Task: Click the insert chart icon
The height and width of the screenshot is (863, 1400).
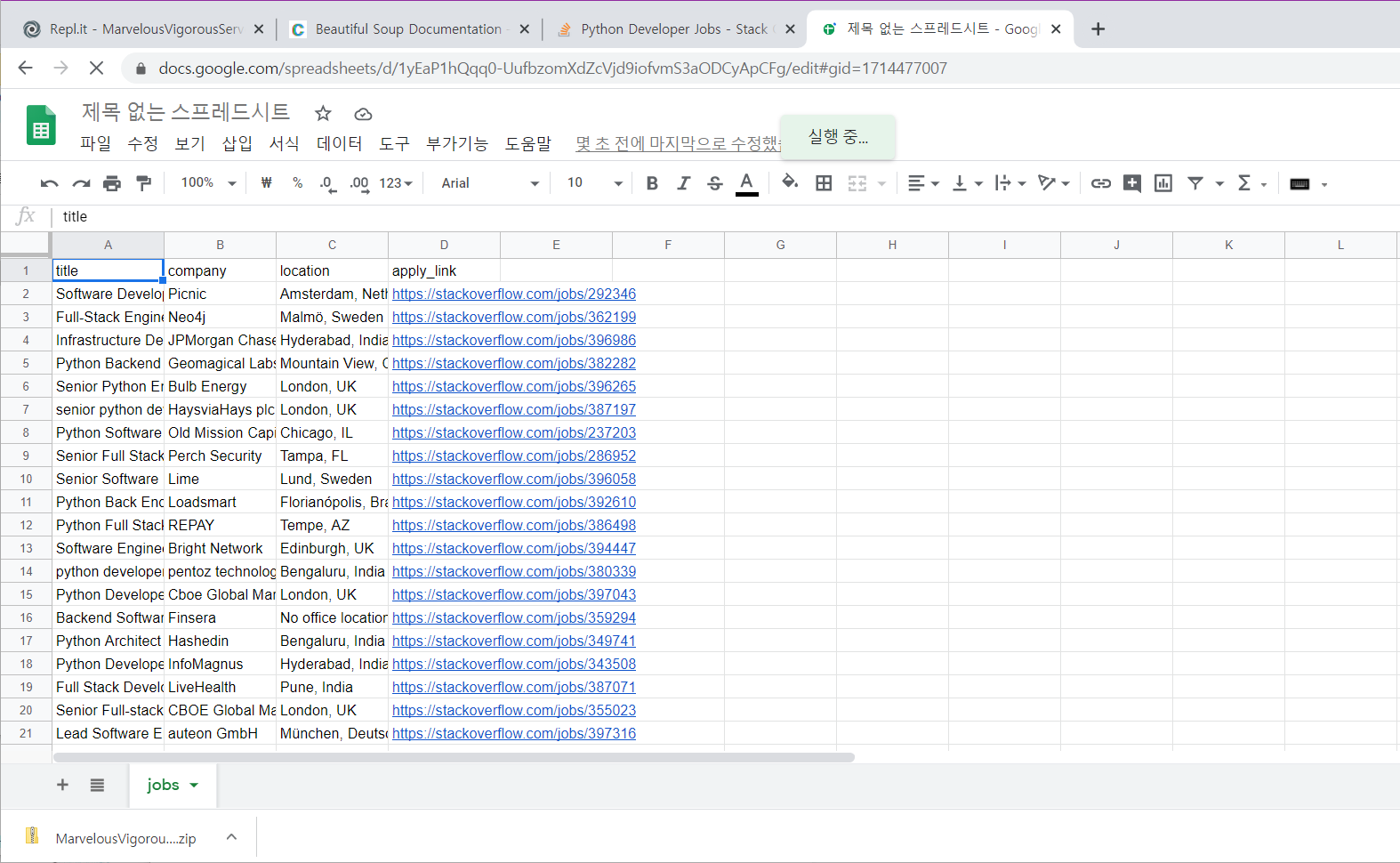Action: click(1163, 183)
